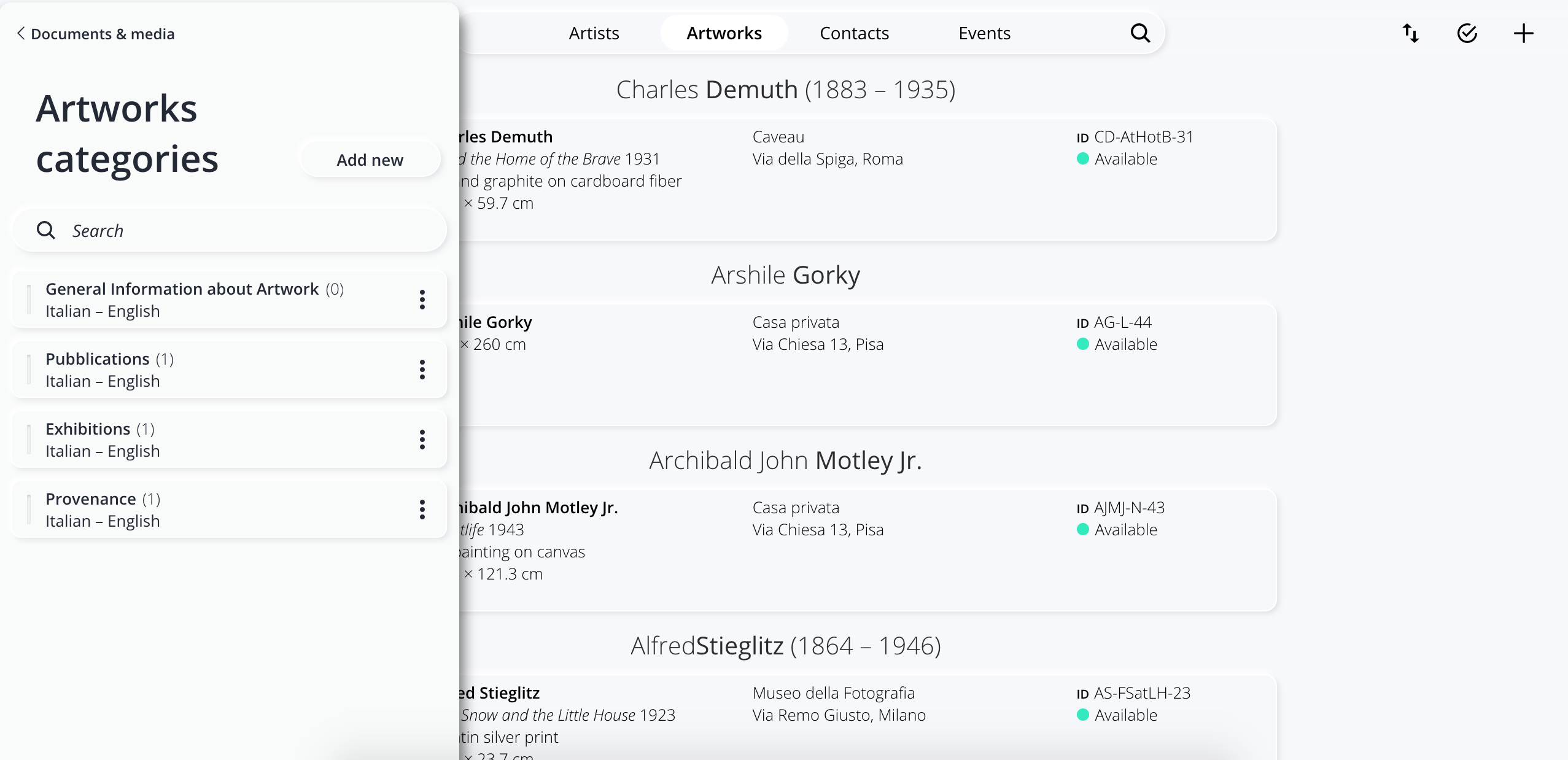This screenshot has height=760, width=1568.
Task: Click the Archibald John Motley Jr. heading
Action: coord(786,460)
